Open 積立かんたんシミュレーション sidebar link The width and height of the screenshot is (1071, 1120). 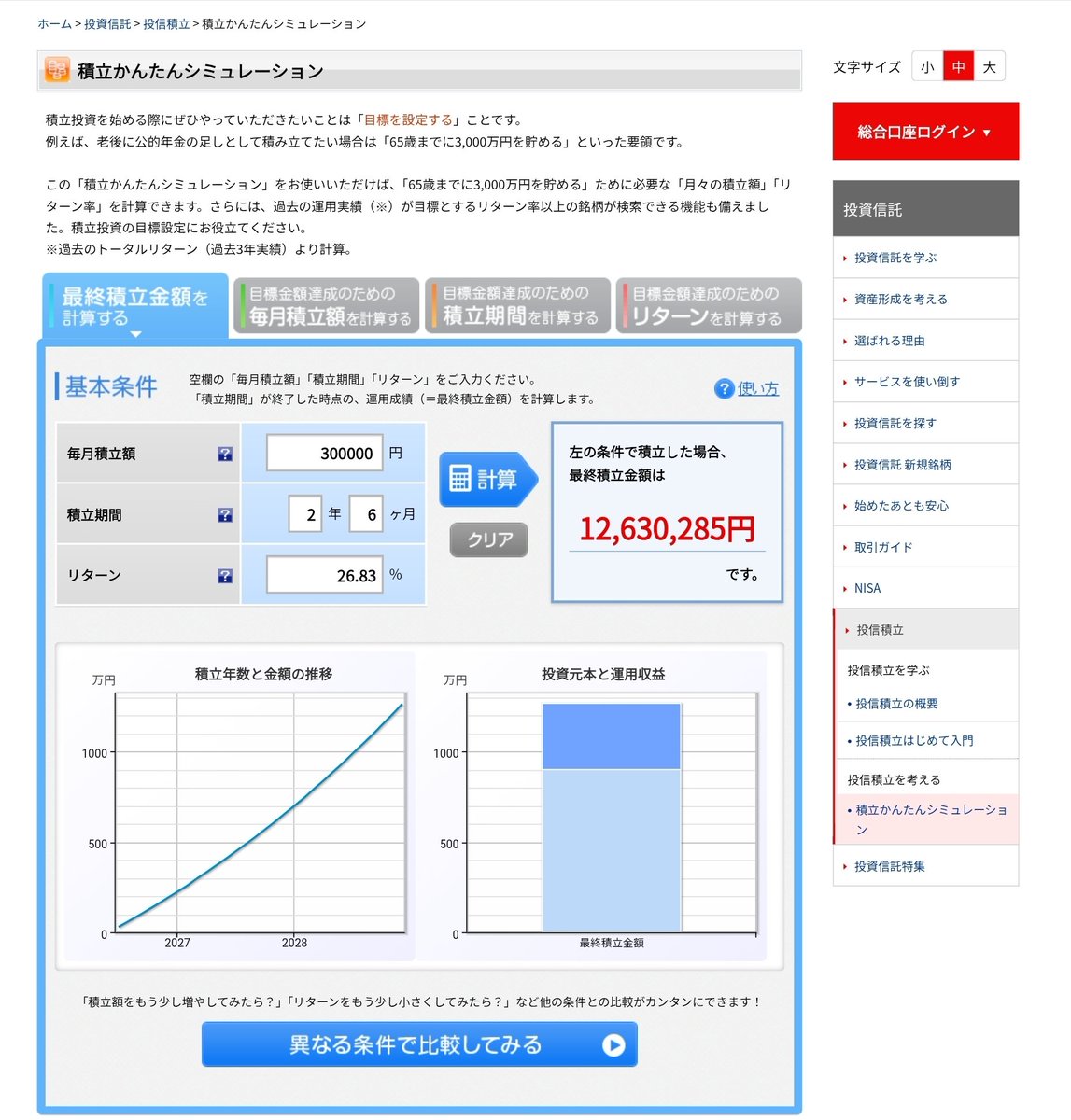coord(931,819)
